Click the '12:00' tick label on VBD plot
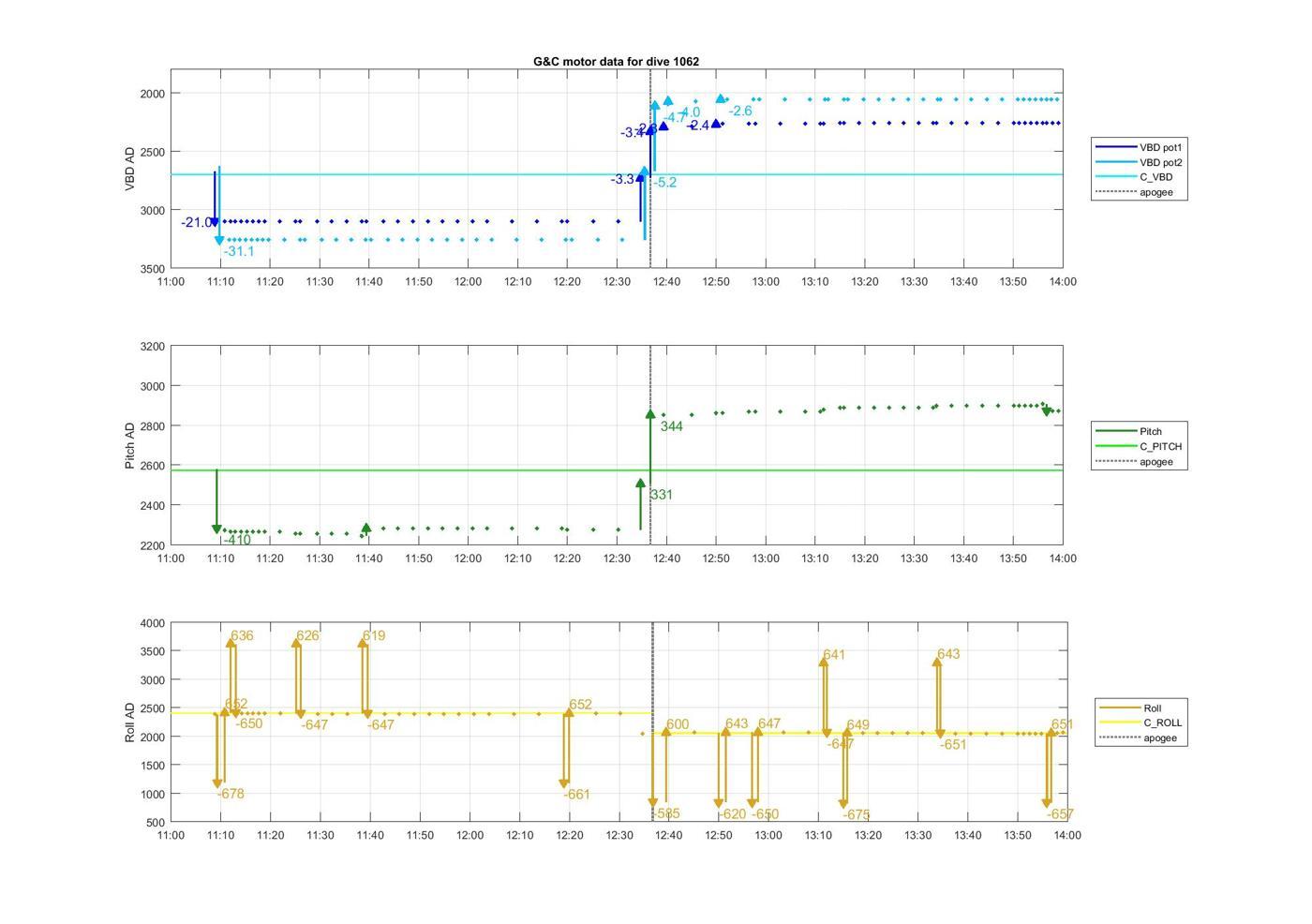Screen dimensions: 1312x924 click(468, 281)
